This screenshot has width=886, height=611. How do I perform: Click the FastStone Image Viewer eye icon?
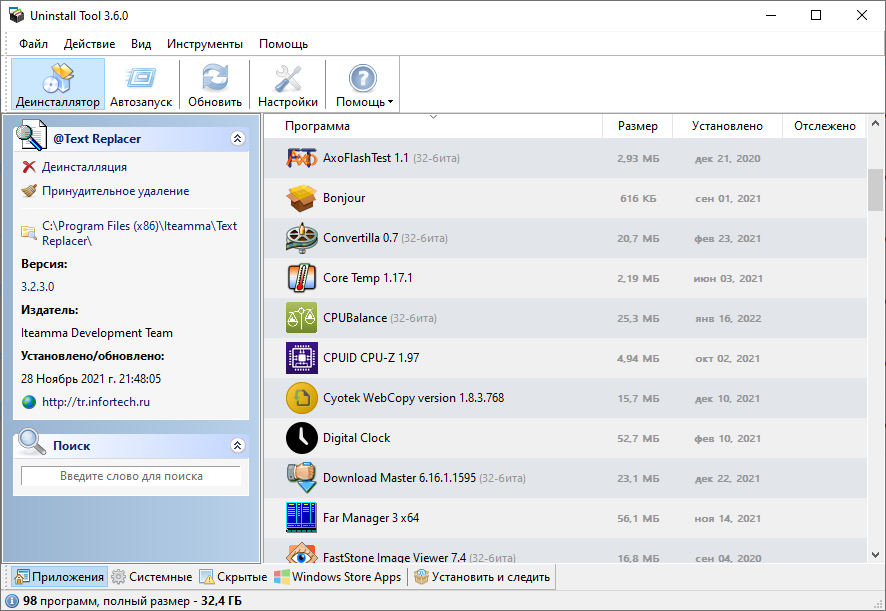(x=301, y=554)
